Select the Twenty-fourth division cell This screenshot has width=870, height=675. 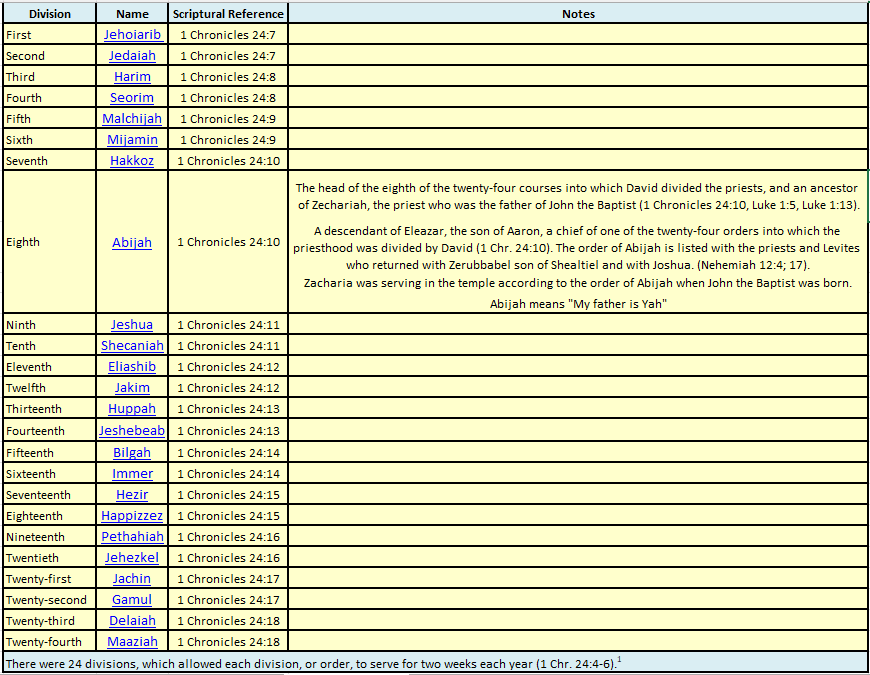point(49,642)
